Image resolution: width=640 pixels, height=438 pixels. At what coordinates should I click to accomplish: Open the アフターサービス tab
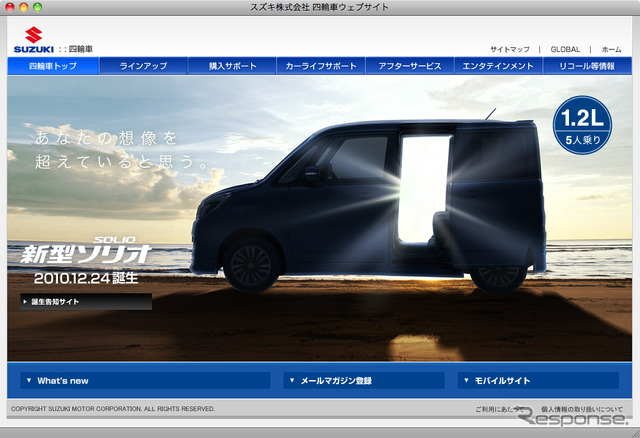tap(410, 66)
